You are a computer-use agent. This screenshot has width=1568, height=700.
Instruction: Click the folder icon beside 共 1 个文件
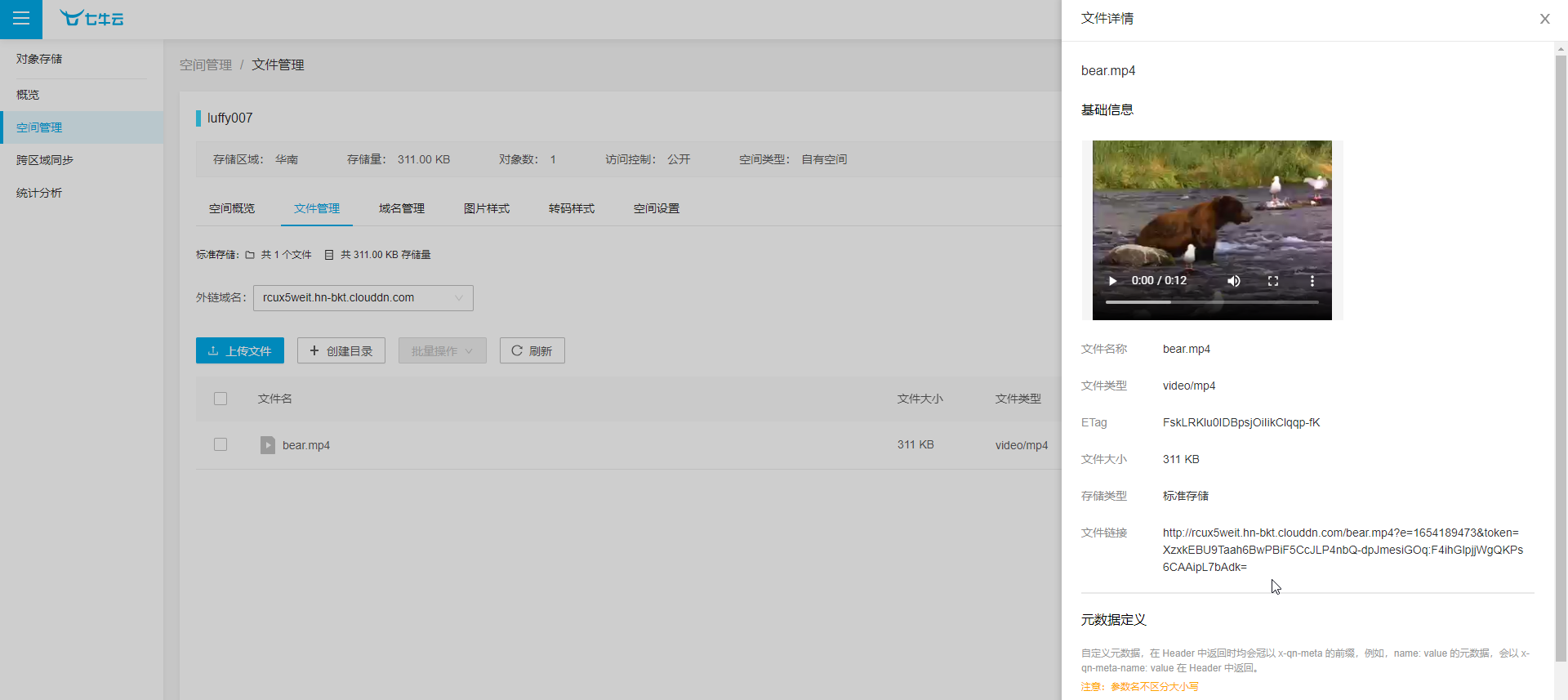point(250,255)
